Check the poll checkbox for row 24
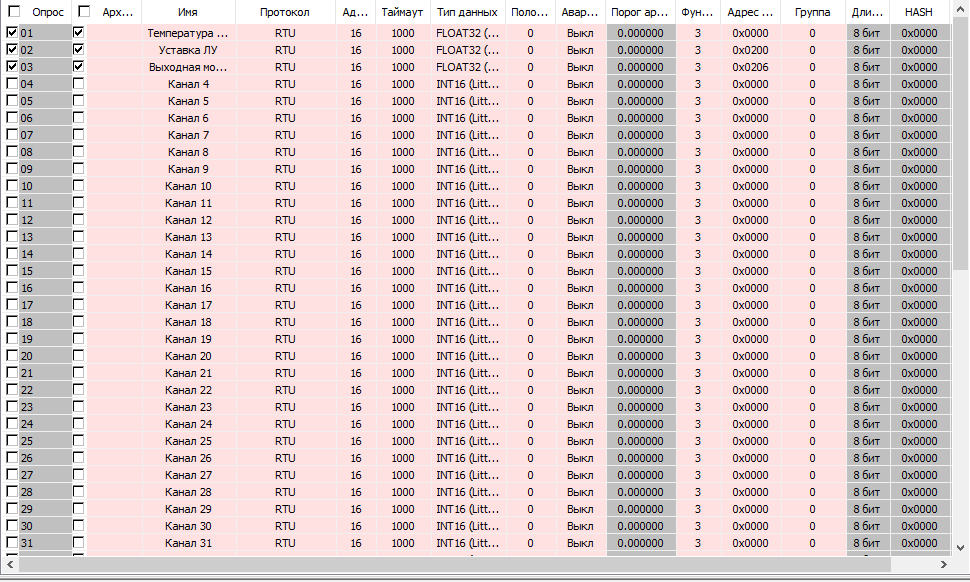 pyautogui.click(x=12, y=424)
